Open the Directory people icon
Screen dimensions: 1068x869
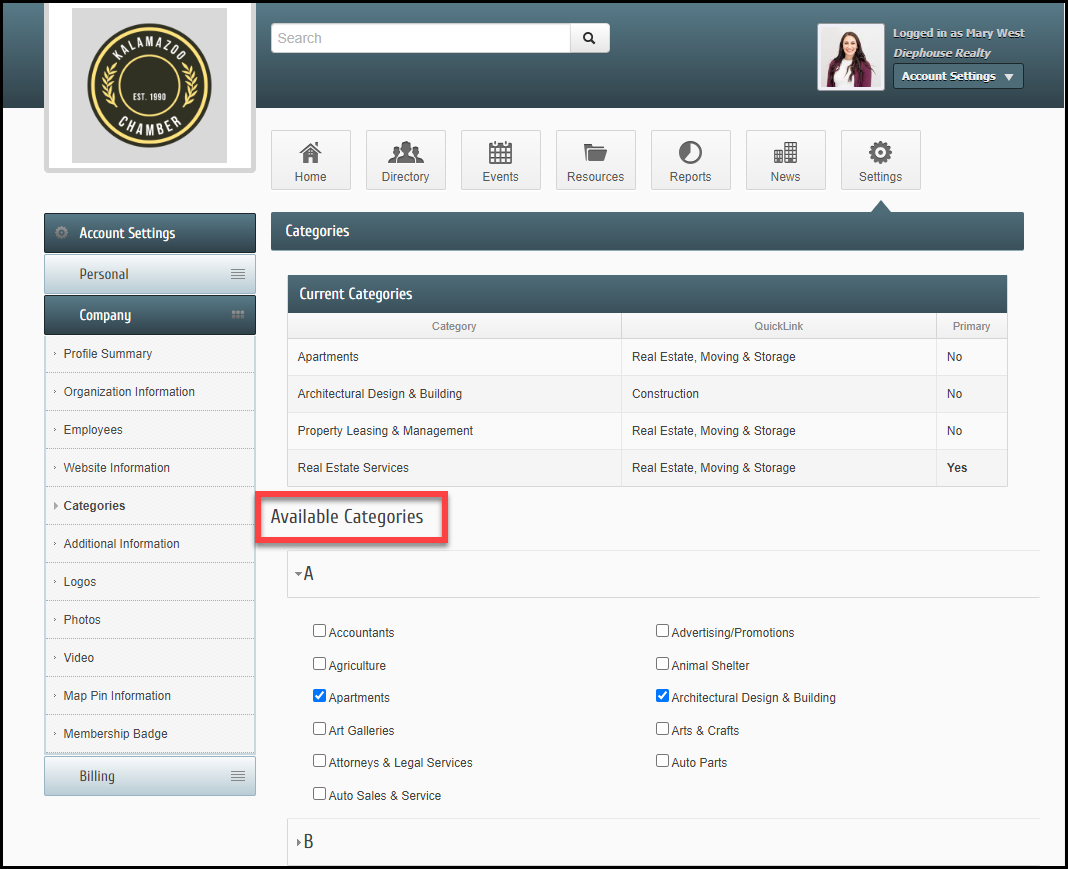405,153
